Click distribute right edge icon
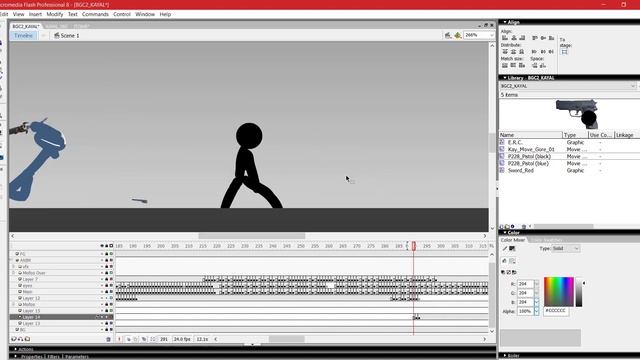640x360 pixels. click(551, 52)
